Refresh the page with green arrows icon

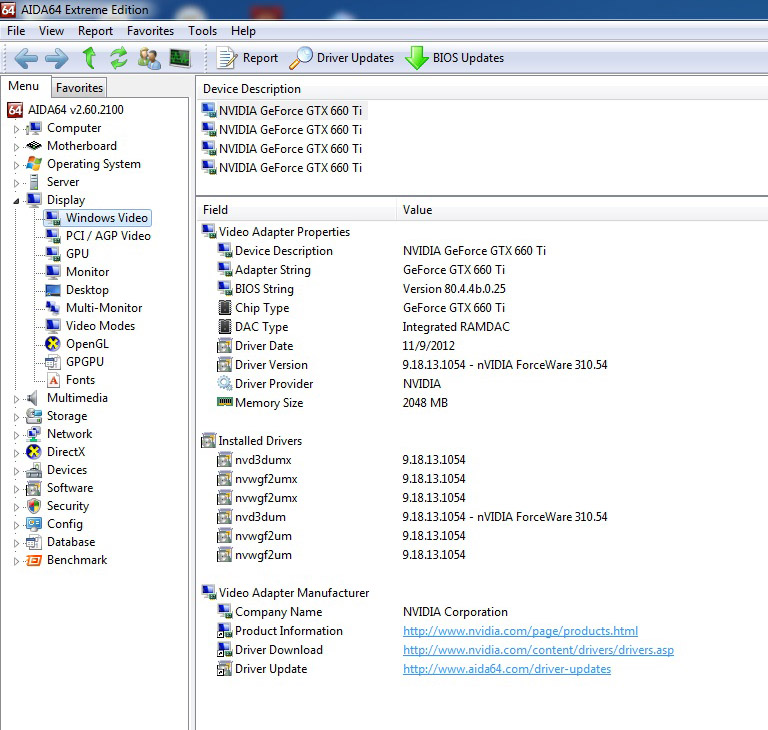point(119,58)
